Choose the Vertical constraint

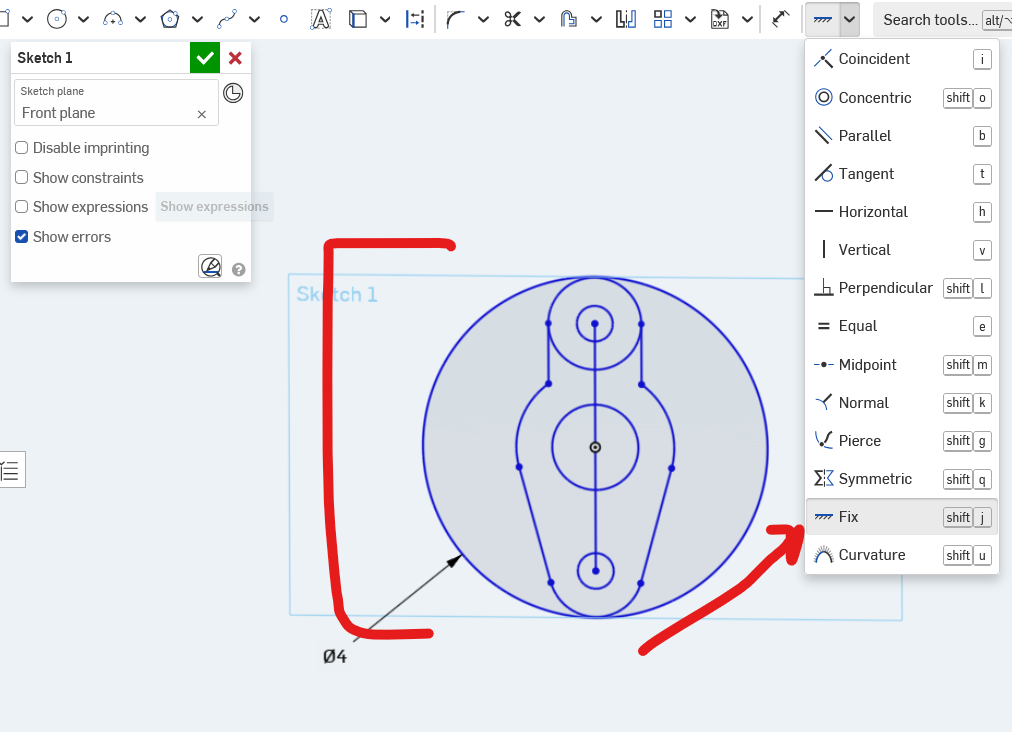tap(902, 250)
